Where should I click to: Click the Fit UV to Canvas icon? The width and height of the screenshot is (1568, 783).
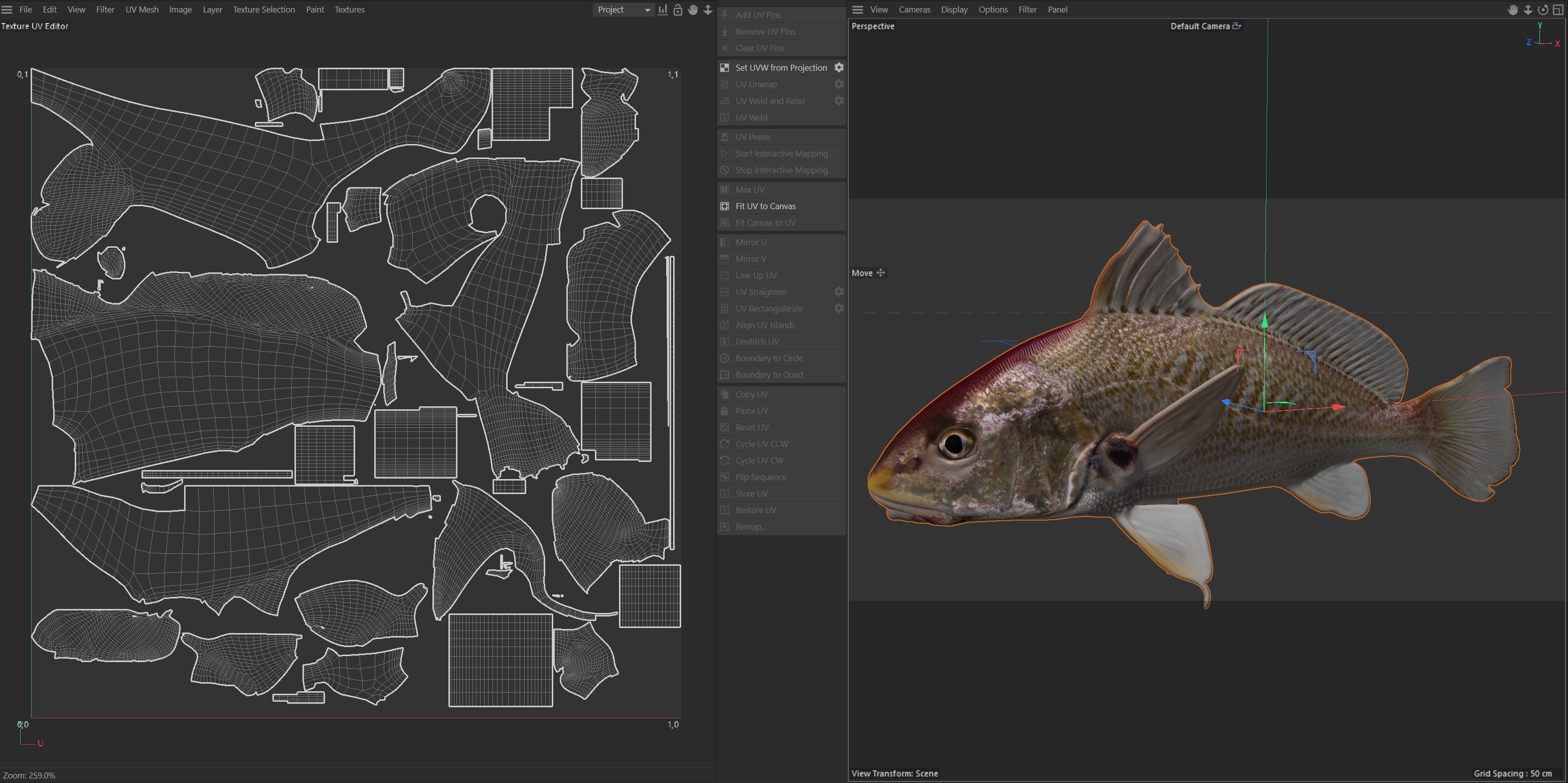click(x=725, y=206)
